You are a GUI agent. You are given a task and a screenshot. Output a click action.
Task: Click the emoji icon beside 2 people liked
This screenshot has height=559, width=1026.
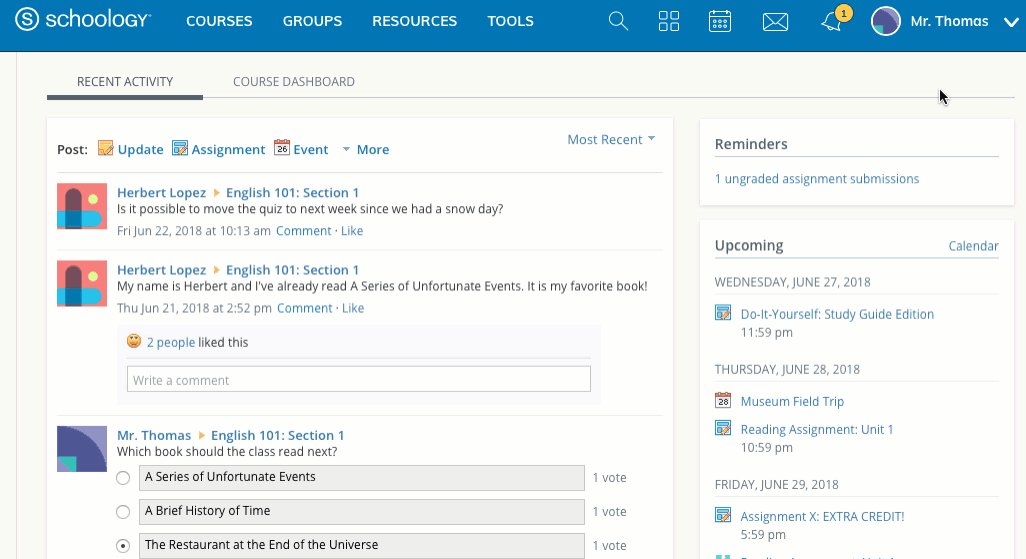pos(134,341)
